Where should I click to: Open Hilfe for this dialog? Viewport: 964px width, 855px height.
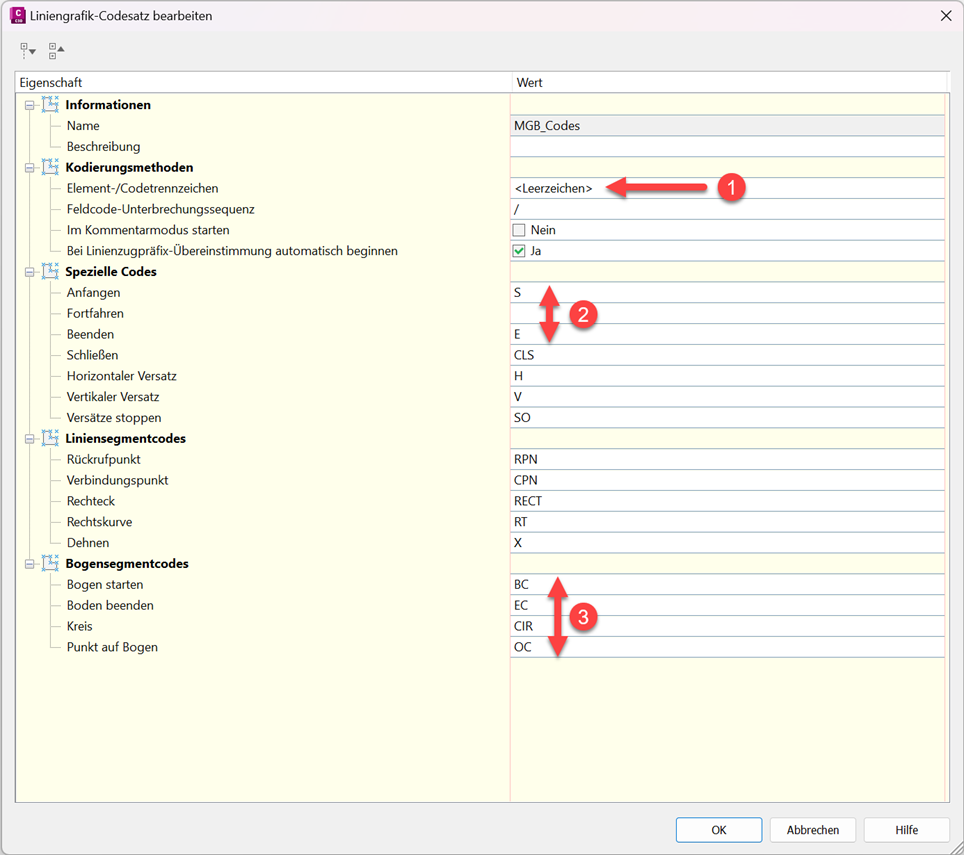(906, 829)
